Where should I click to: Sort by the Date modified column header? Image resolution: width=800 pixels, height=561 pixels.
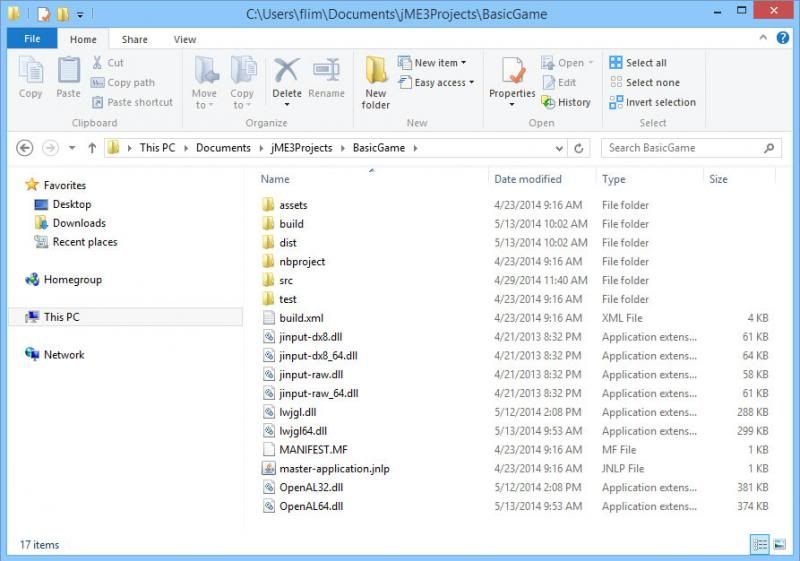[x=528, y=179]
